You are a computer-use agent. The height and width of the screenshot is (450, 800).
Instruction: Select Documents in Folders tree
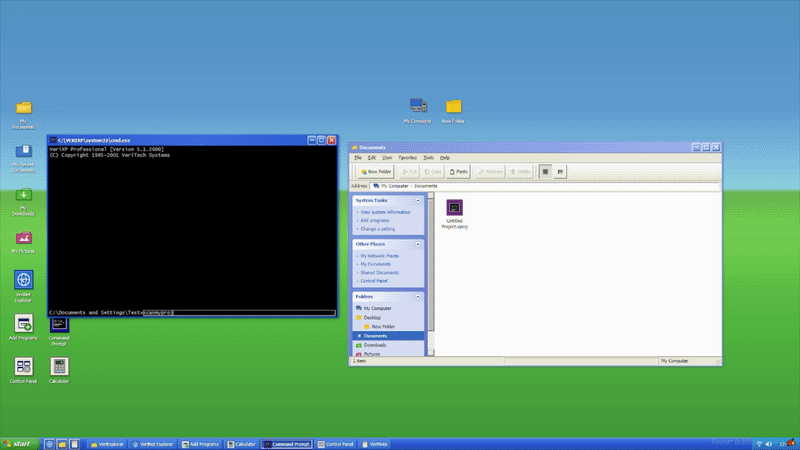[x=388, y=336]
